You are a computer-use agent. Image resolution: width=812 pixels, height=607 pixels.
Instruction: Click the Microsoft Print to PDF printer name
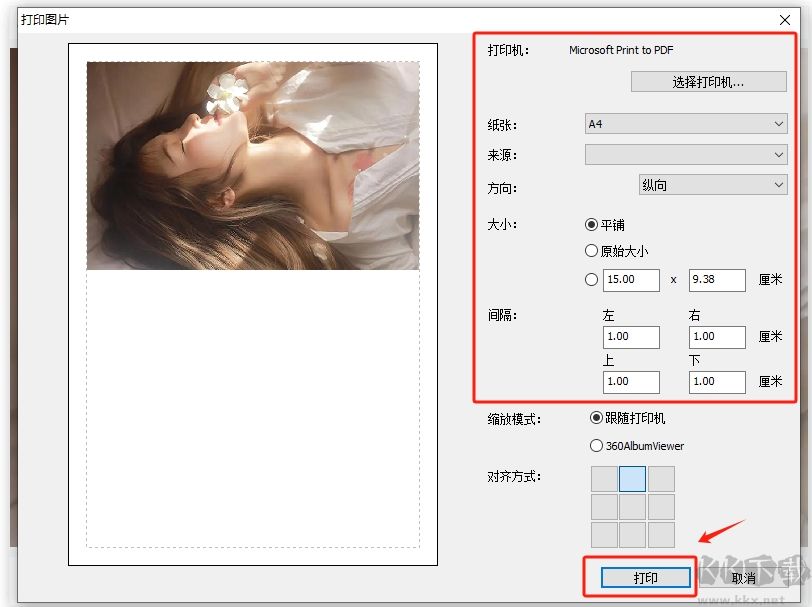(x=621, y=50)
